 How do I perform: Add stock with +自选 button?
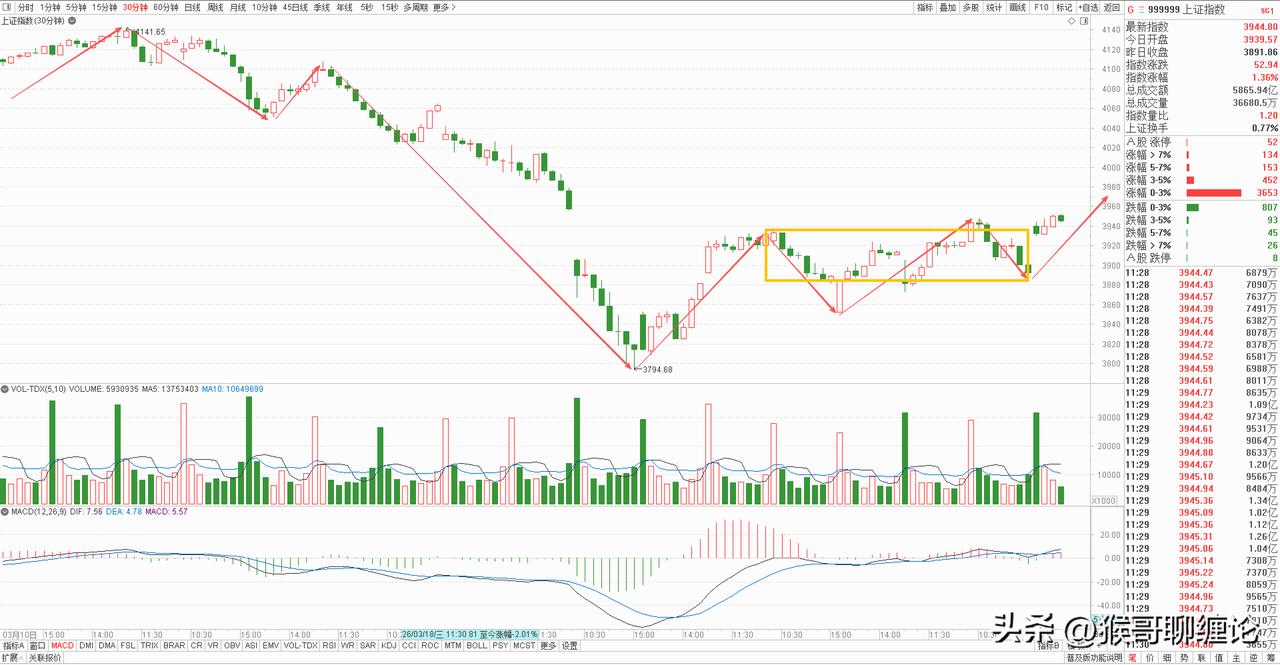click(x=1088, y=7)
